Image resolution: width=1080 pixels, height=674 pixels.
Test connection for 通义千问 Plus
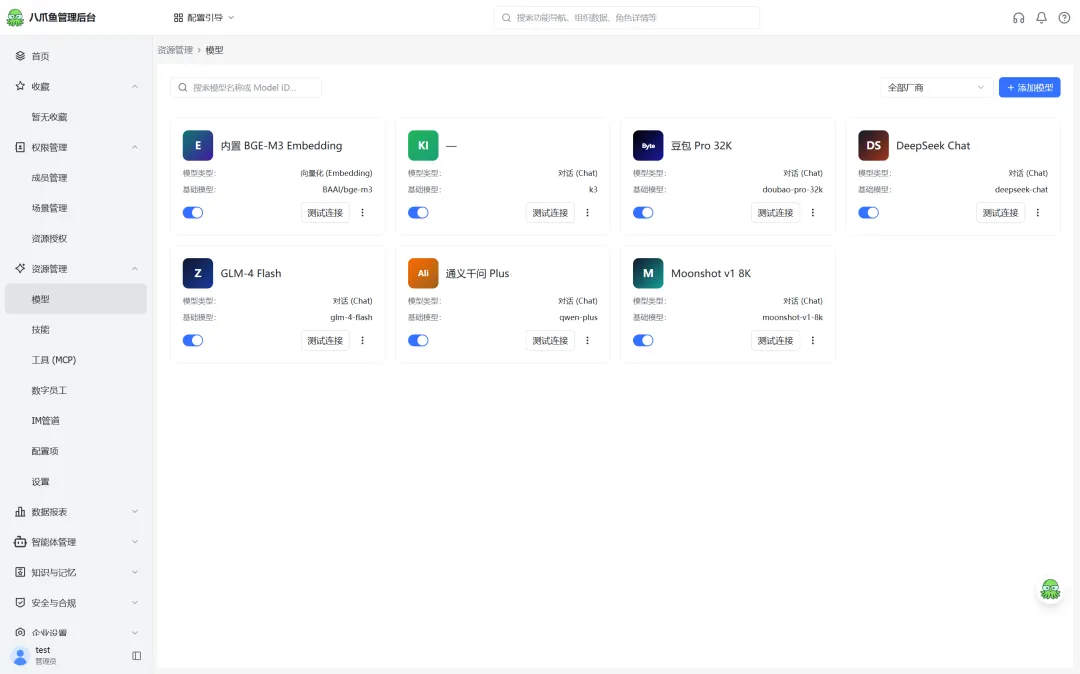550,340
